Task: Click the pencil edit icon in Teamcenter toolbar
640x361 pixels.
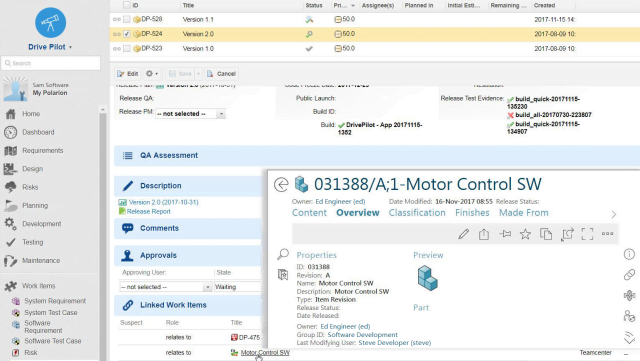Action: (x=463, y=234)
